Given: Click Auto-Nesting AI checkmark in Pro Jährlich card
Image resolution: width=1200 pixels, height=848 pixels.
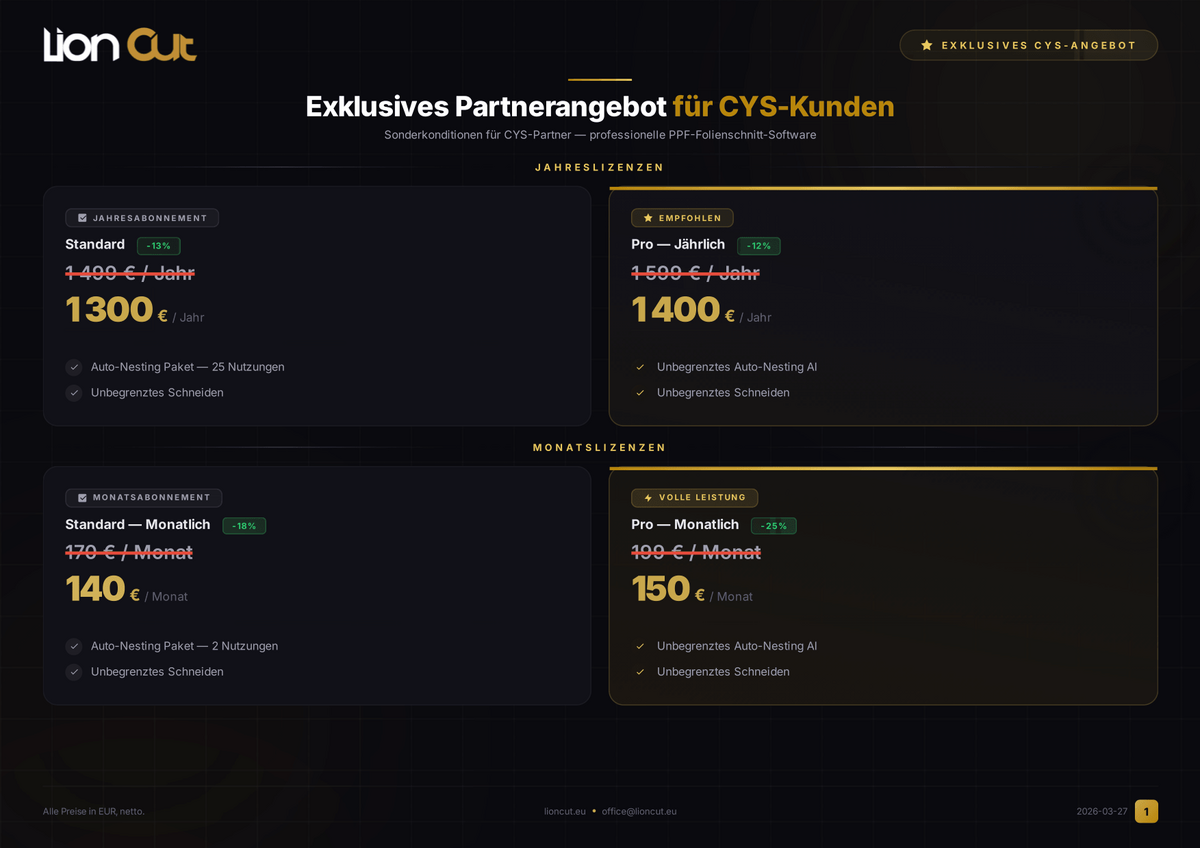Looking at the screenshot, I should point(640,367).
